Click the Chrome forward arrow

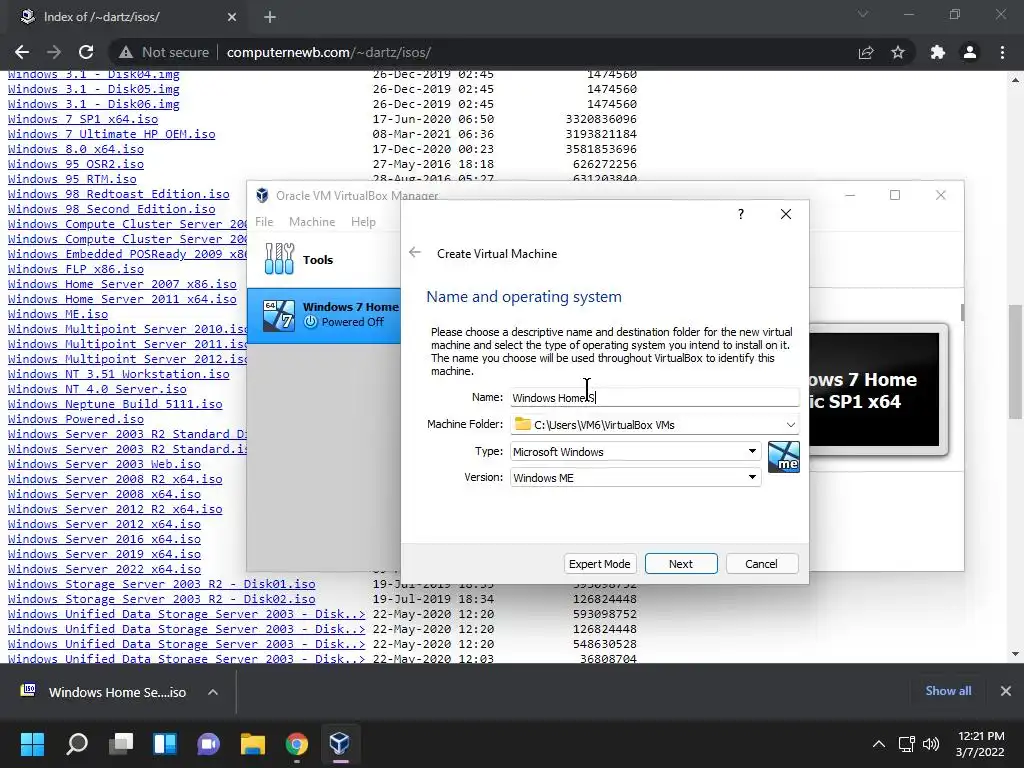click(54, 52)
